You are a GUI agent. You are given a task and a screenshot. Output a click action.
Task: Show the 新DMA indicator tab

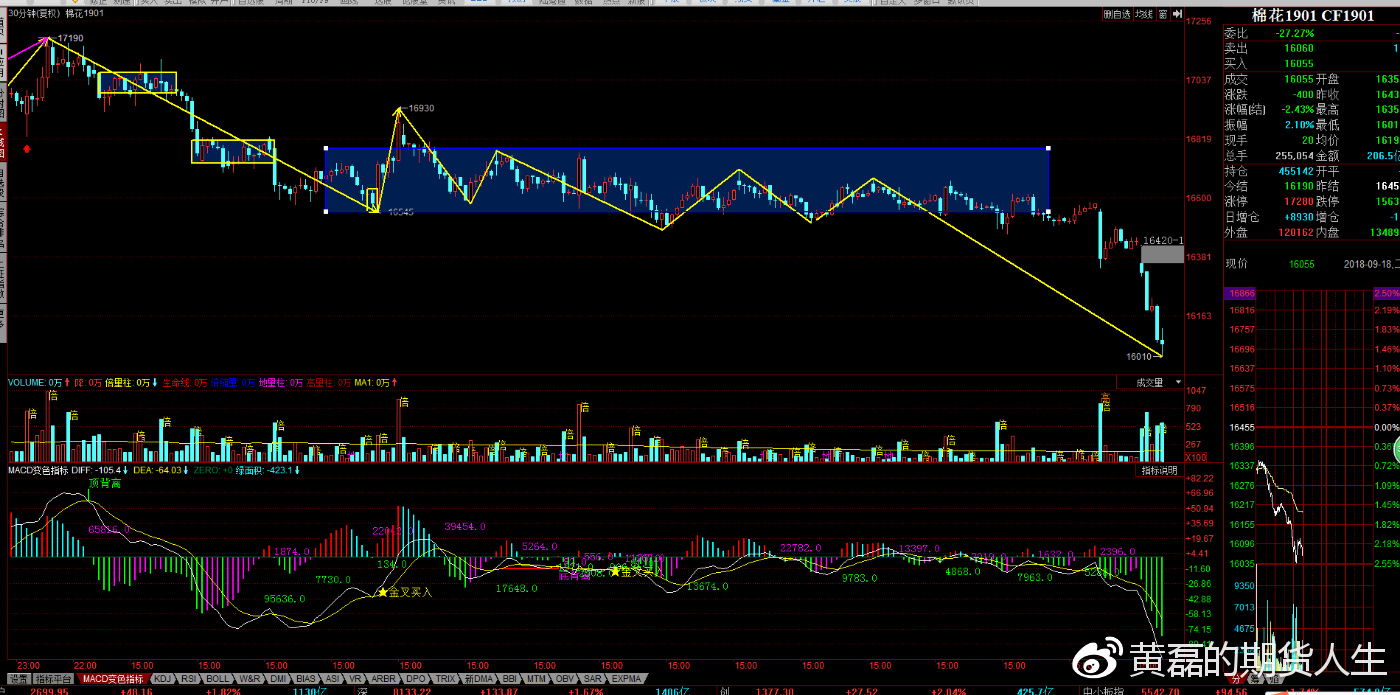point(480,679)
